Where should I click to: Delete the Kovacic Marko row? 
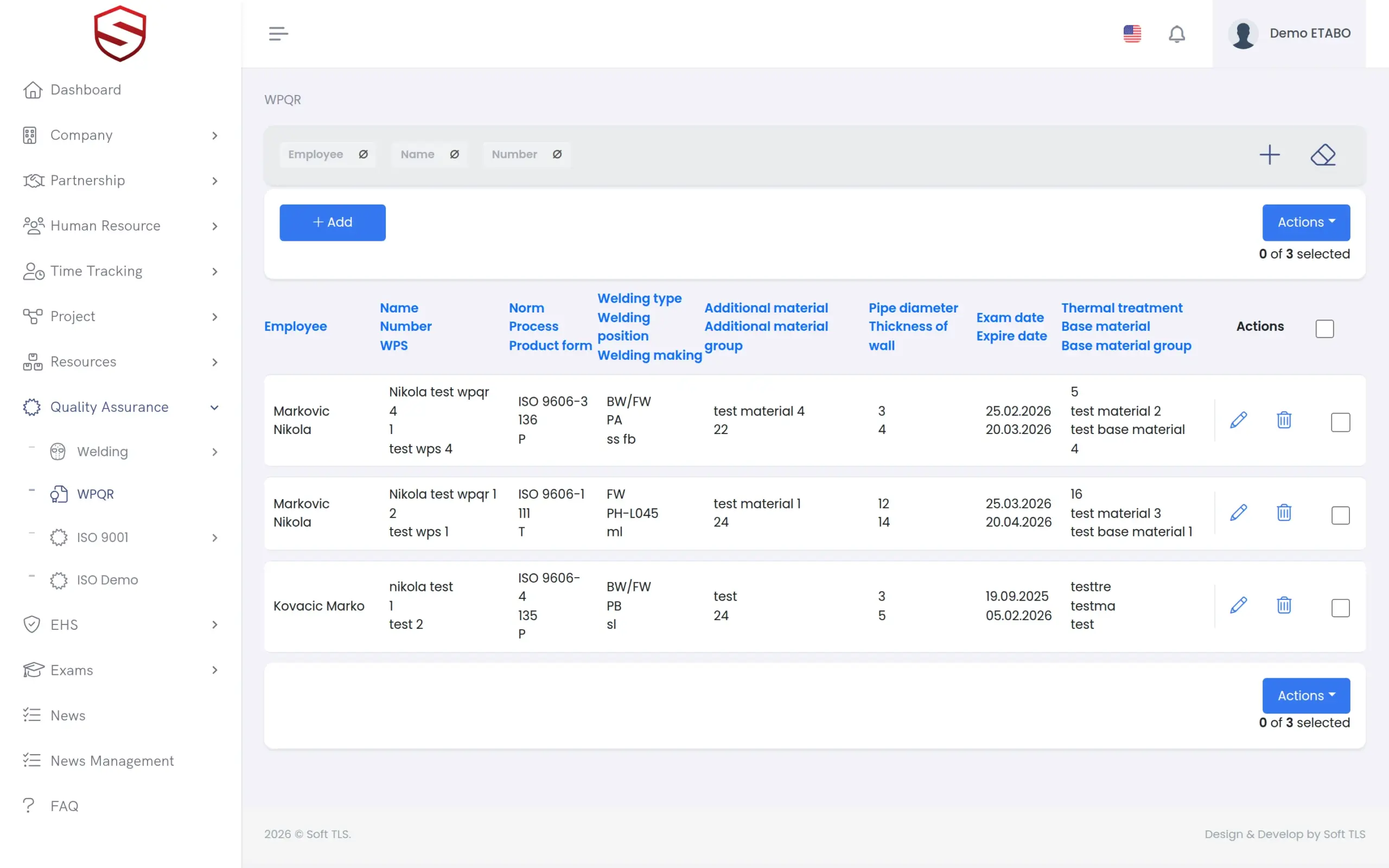1284,605
